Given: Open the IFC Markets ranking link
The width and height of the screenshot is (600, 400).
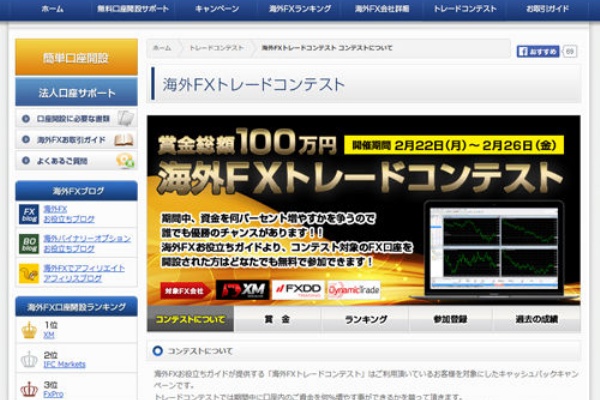Looking at the screenshot, I should pyautogui.click(x=64, y=364).
